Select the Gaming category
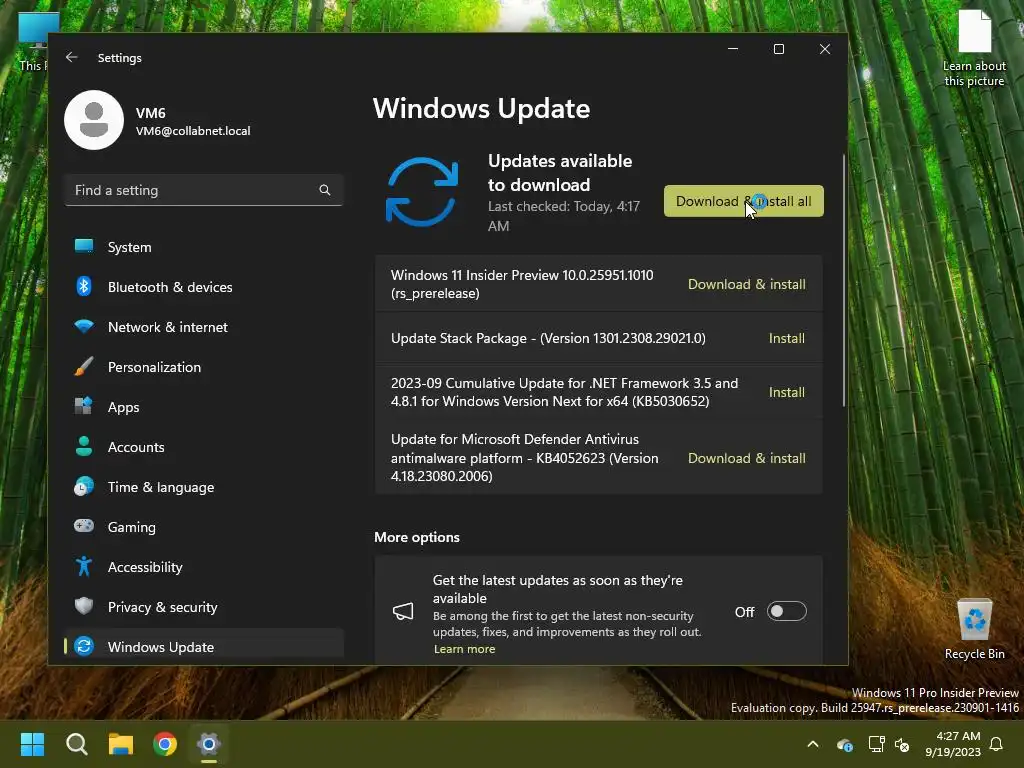Screen dimensions: 1024x768 coord(204,527)
